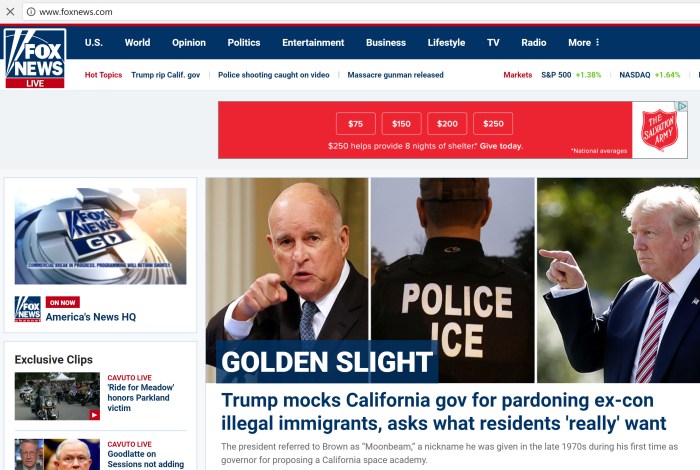This screenshot has width=700, height=470.
Task: Open the Fox News Go live stream thumbnail
Action: point(100,236)
